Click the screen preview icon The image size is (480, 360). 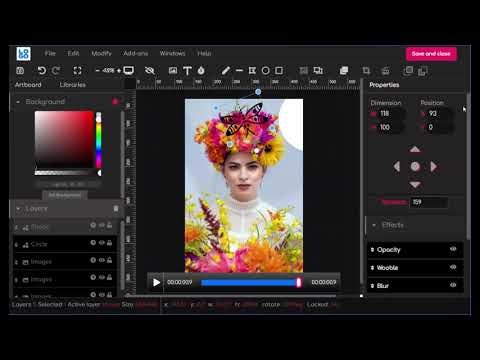(129, 70)
